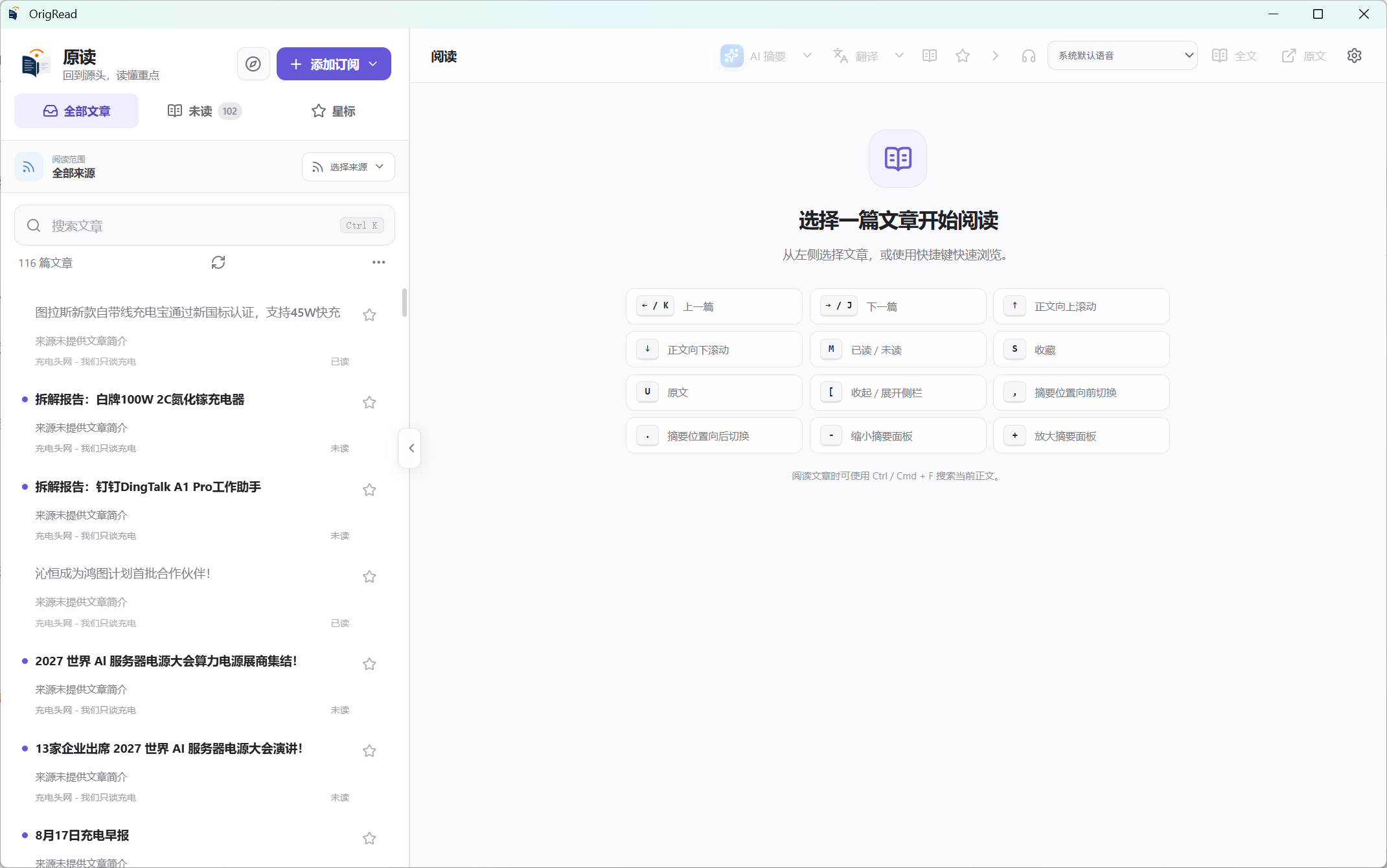Click the 116 篇文章 count label

[45, 262]
